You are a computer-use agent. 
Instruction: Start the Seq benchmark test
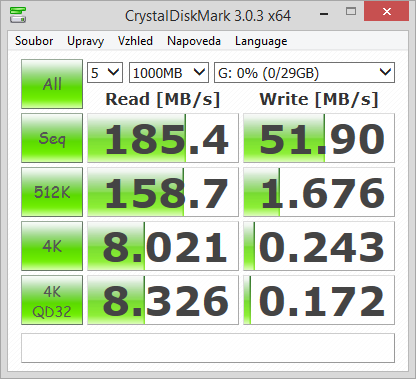52,138
